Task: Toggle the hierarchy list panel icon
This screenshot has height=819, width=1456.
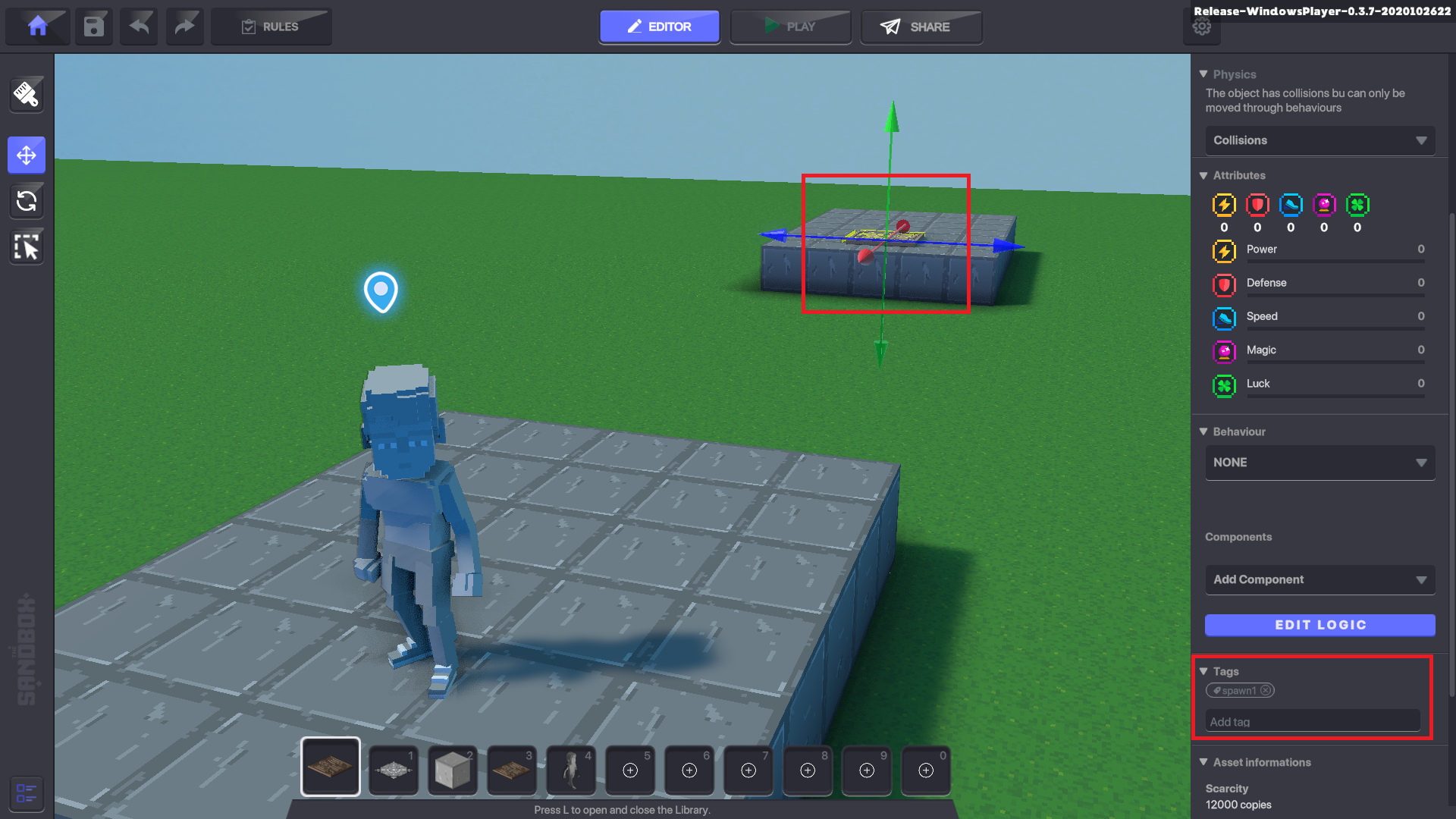Action: [27, 793]
